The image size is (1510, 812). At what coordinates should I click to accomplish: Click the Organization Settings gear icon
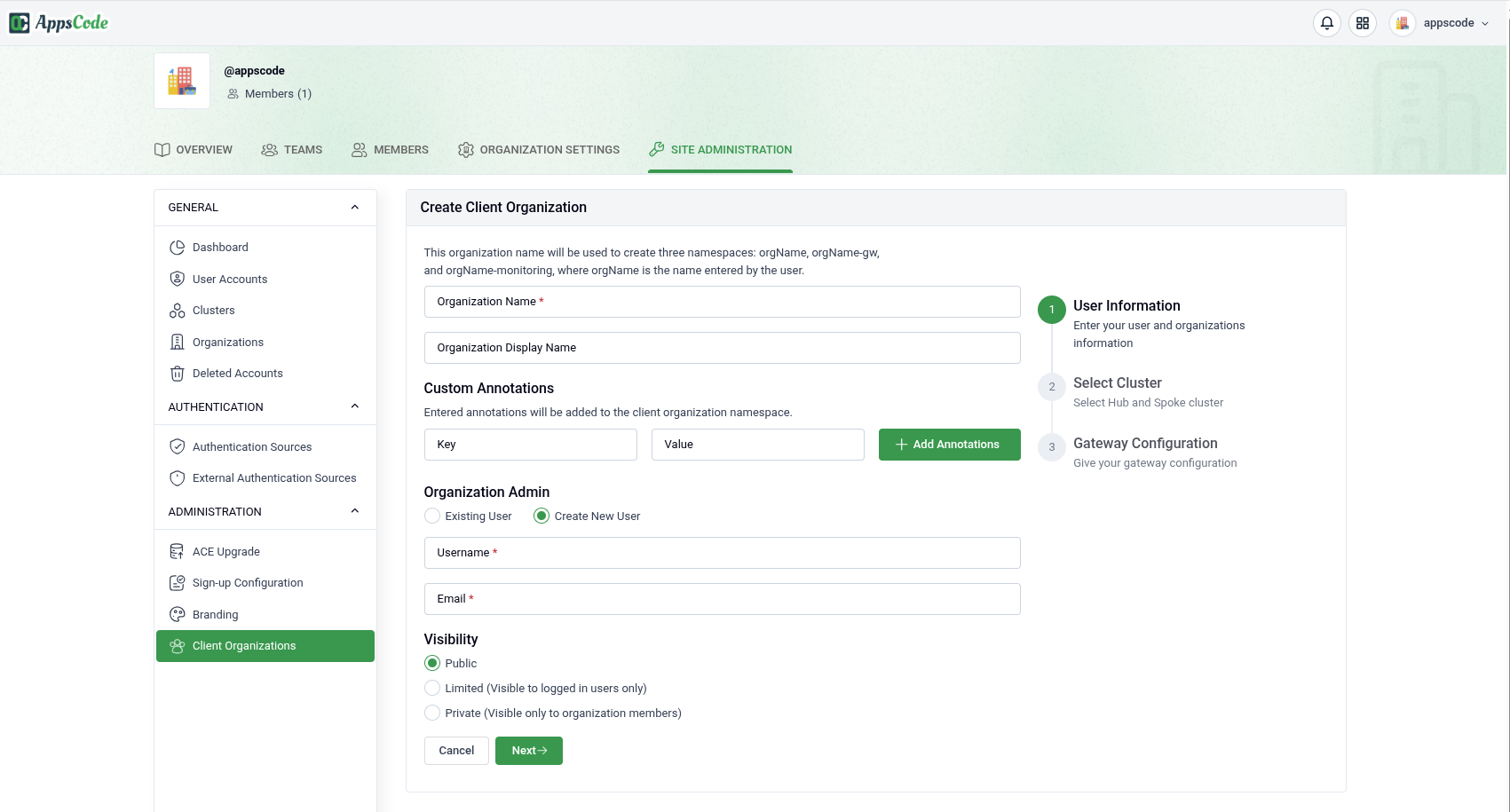click(x=465, y=150)
